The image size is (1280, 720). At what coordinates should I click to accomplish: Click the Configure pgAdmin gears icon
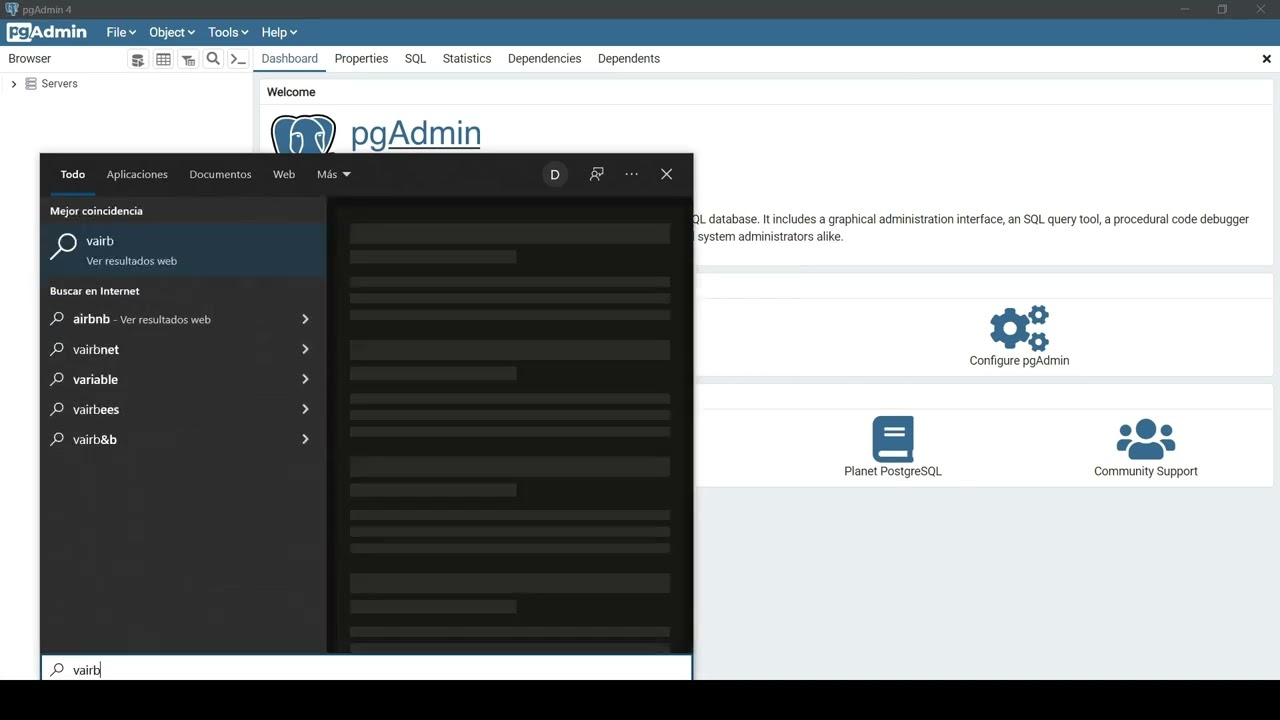1018,328
